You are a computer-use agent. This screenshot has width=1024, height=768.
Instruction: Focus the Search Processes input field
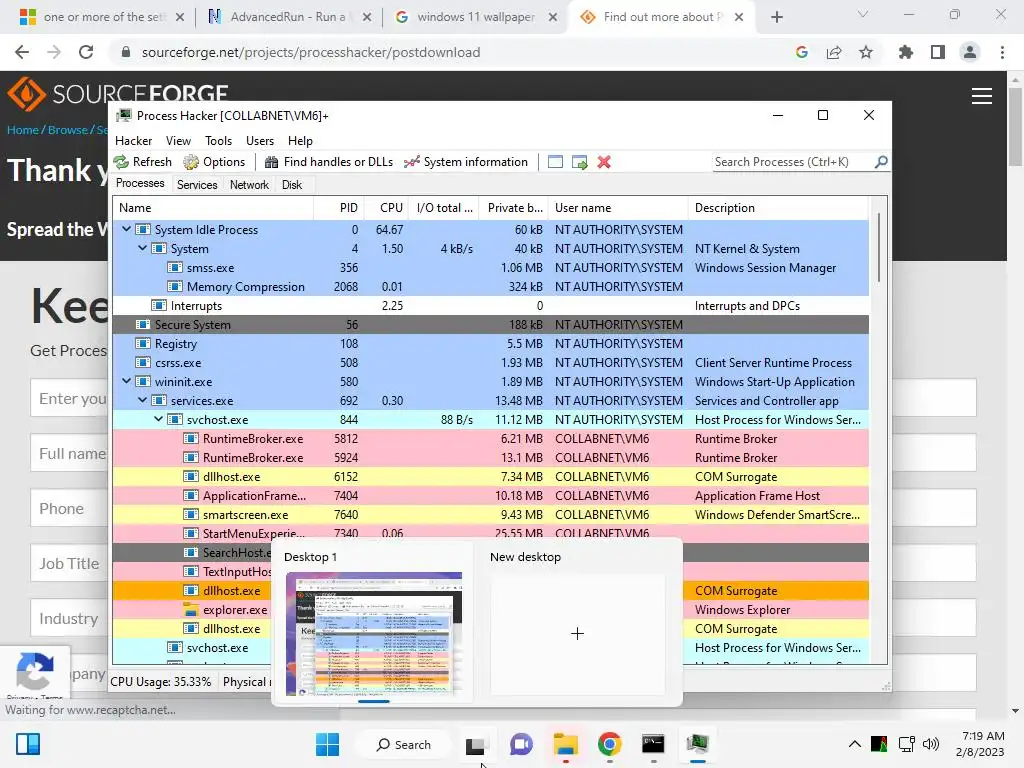(x=793, y=162)
